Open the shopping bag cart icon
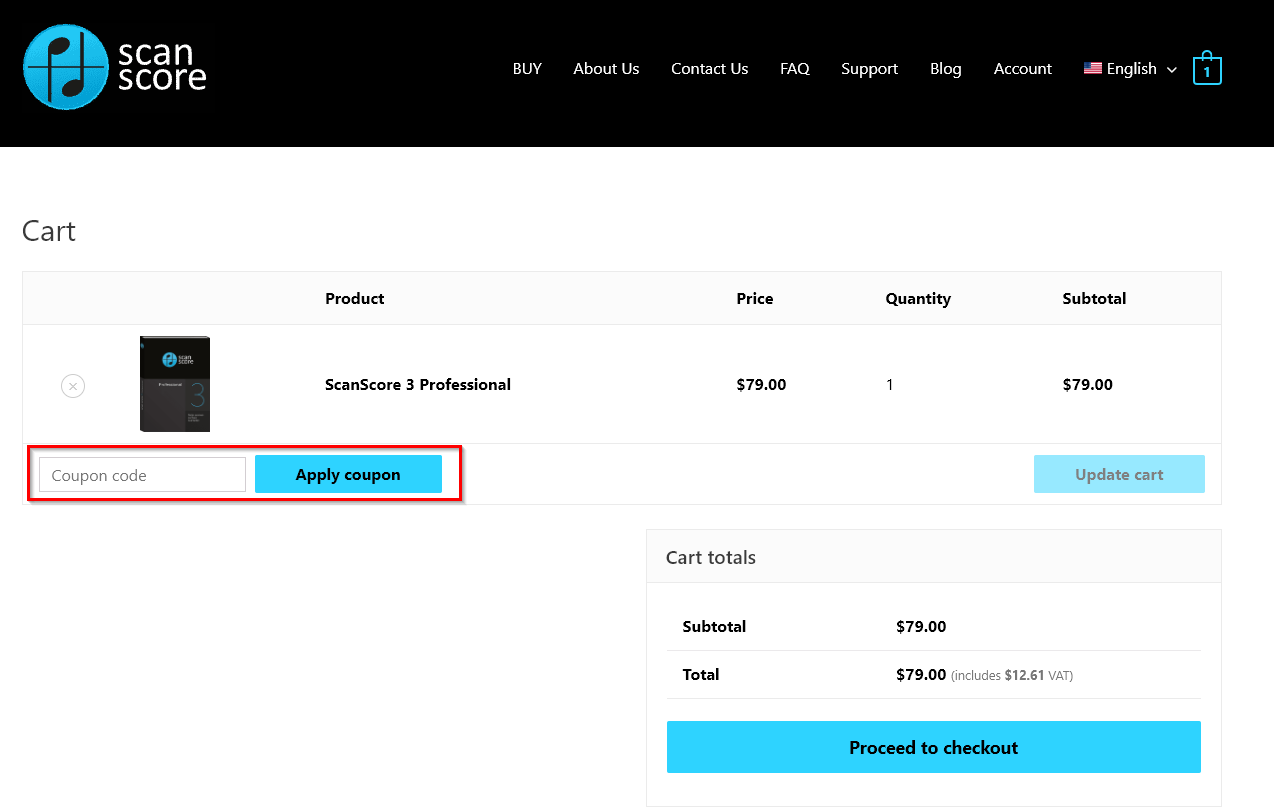The image size is (1274, 811). (x=1207, y=69)
